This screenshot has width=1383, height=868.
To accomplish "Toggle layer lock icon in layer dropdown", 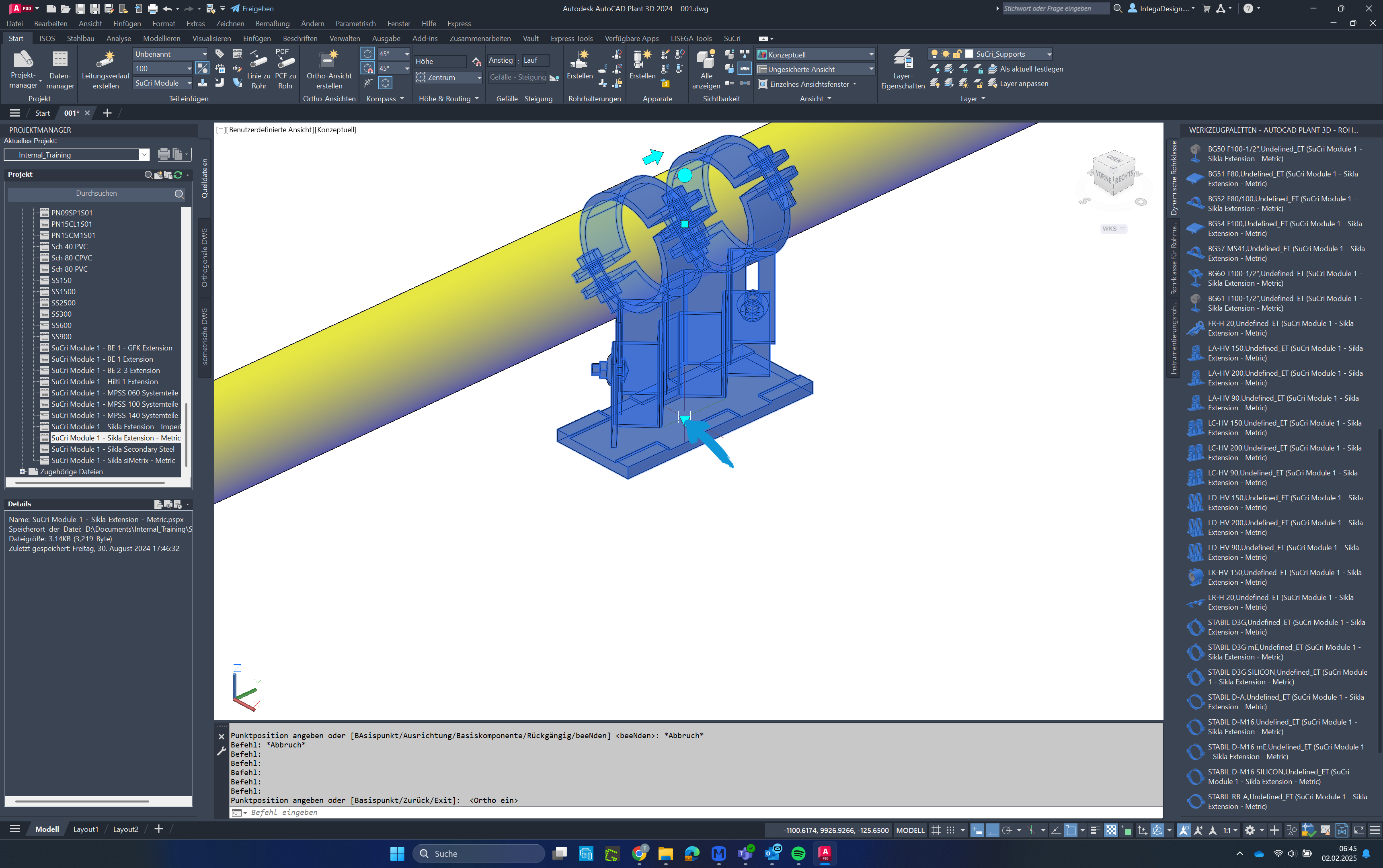I will coord(957,54).
